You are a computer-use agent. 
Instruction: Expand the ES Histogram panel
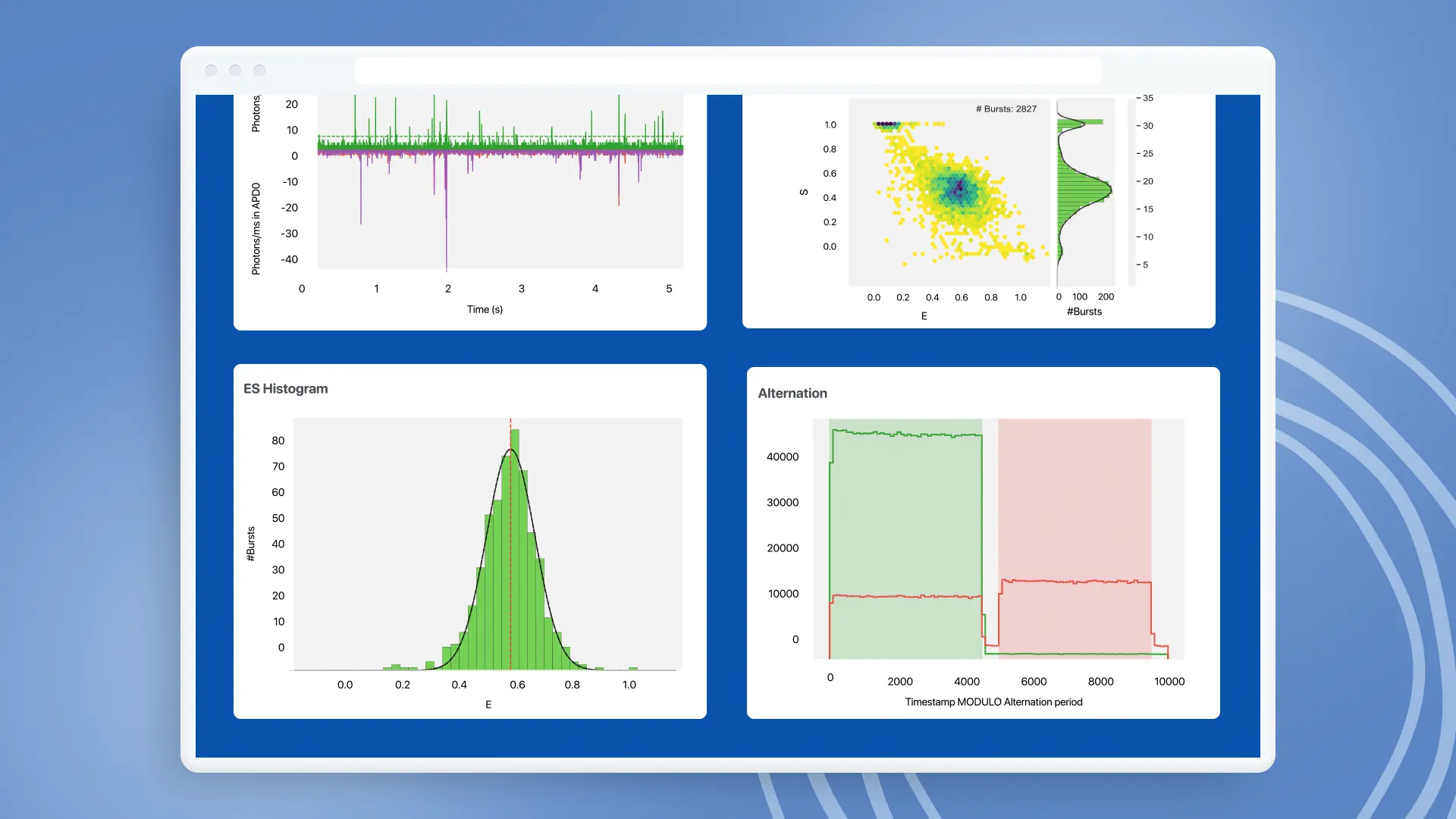click(x=469, y=540)
